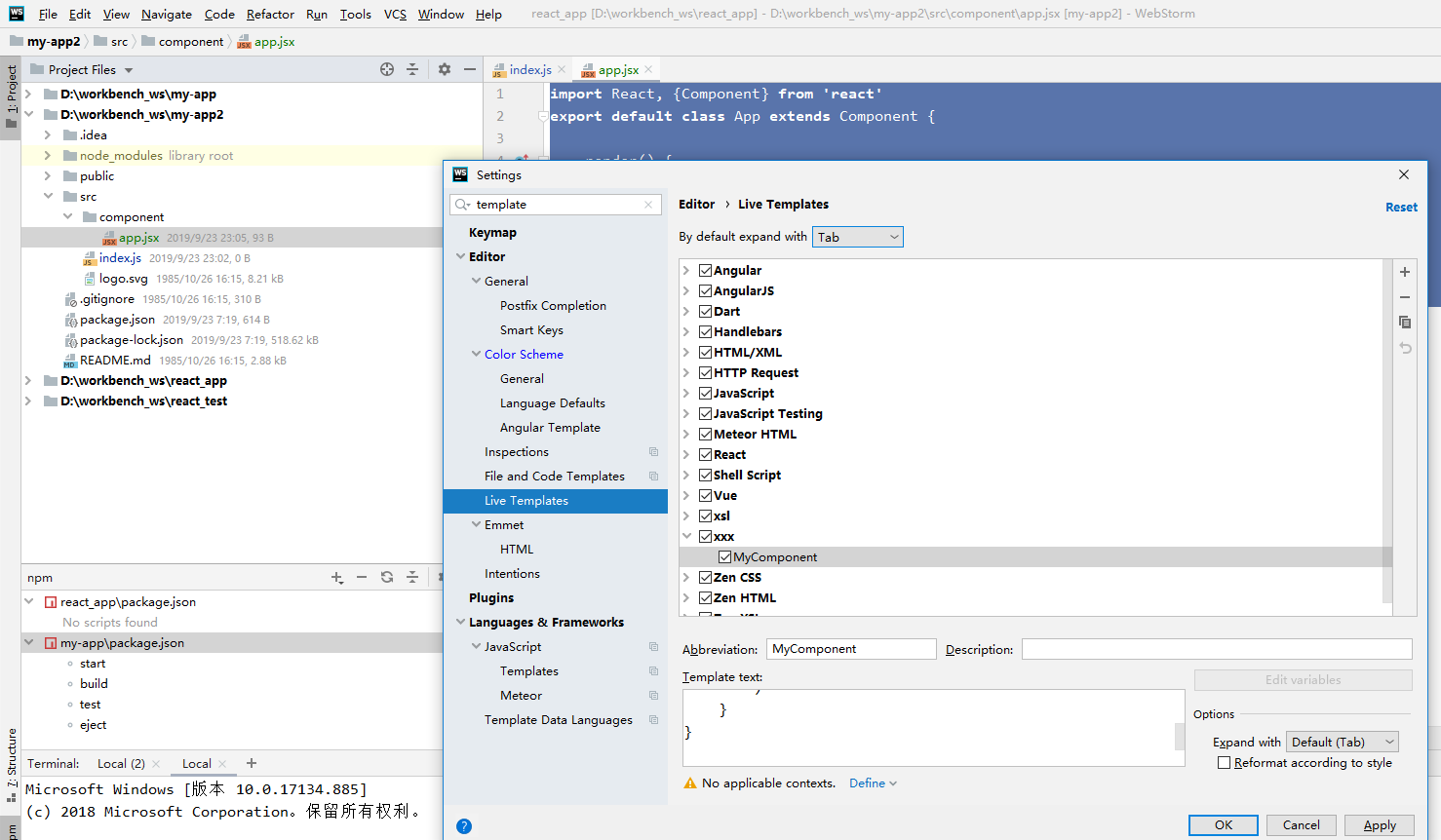
Task: Click the Apply button
Action: click(x=1380, y=825)
